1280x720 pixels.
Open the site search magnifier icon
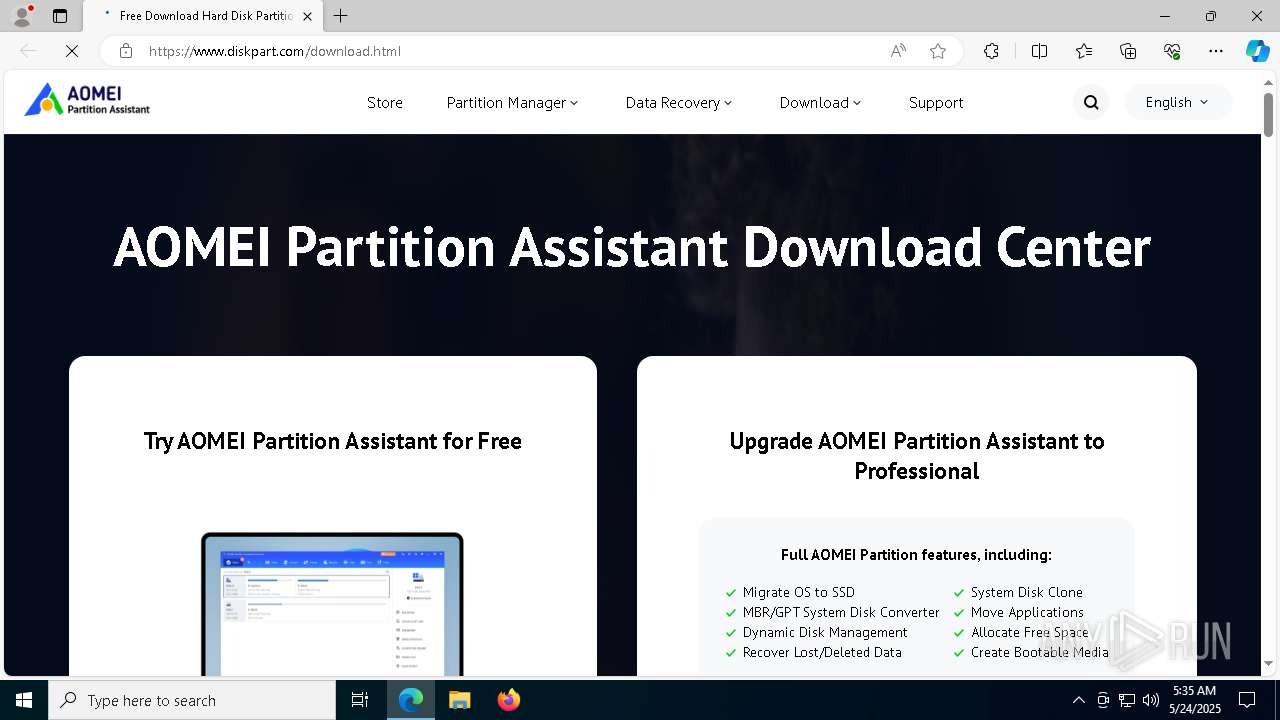1091,102
